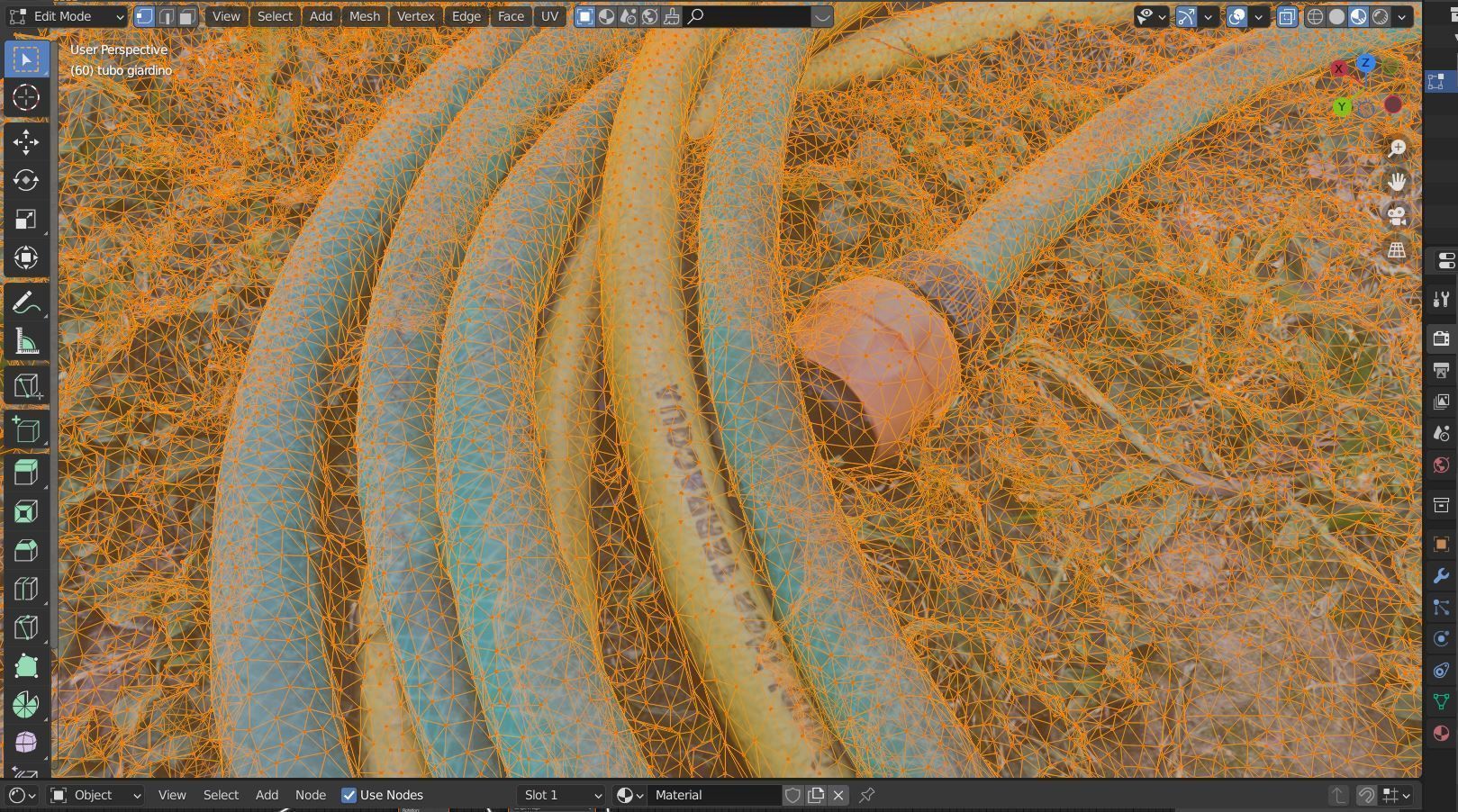Select the Smooth tool
The height and width of the screenshot is (812, 1458).
pos(26,744)
